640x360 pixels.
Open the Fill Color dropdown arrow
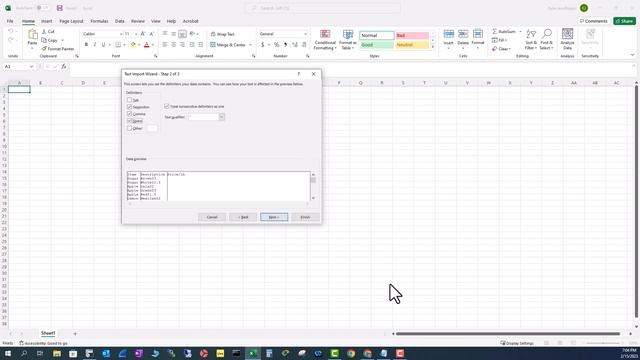[139, 45]
